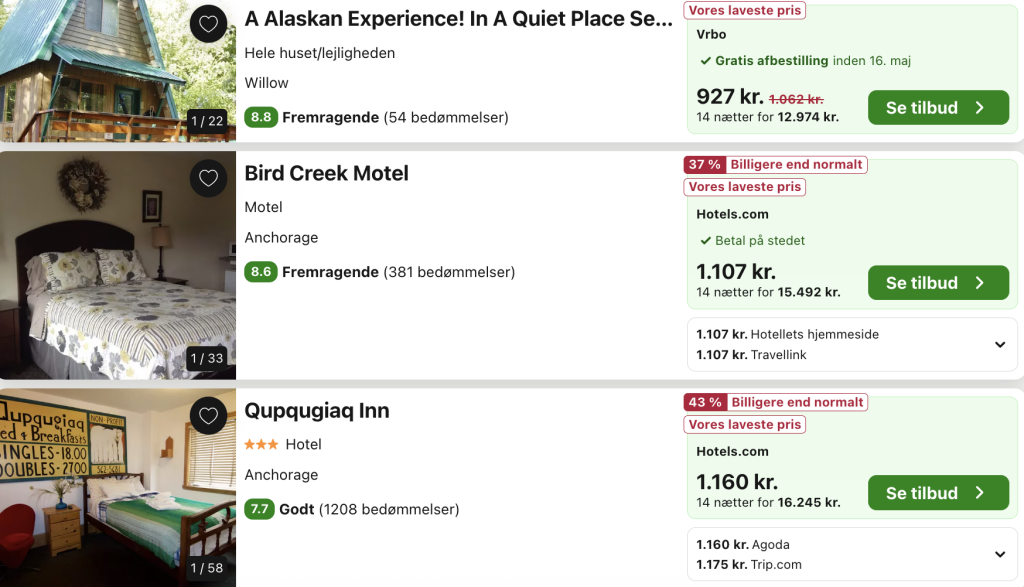Click the 7.7 rating badge of Qupqugiaq Inn
This screenshot has height=587, width=1024.
[259, 509]
